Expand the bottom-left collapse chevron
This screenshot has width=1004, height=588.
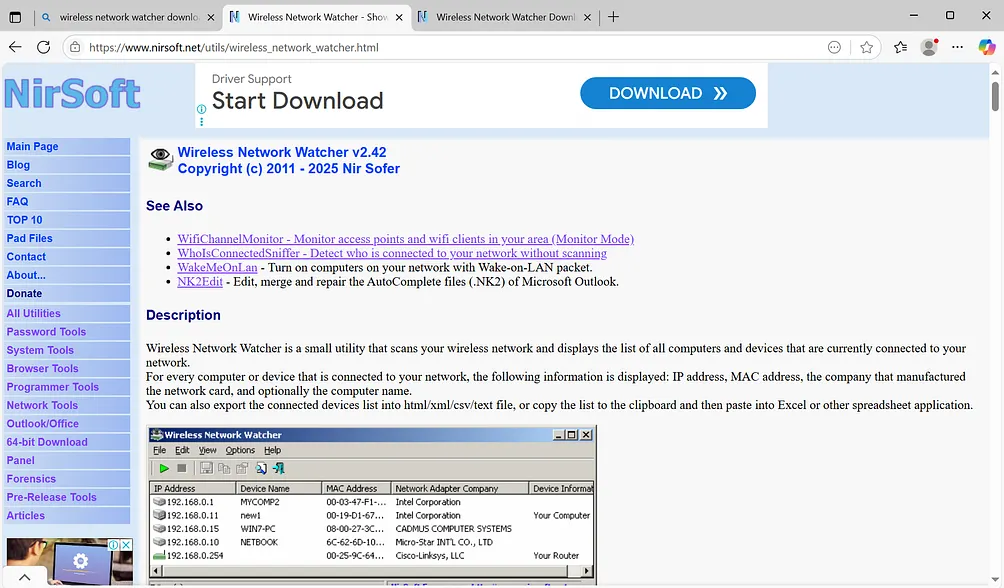(x=24, y=577)
